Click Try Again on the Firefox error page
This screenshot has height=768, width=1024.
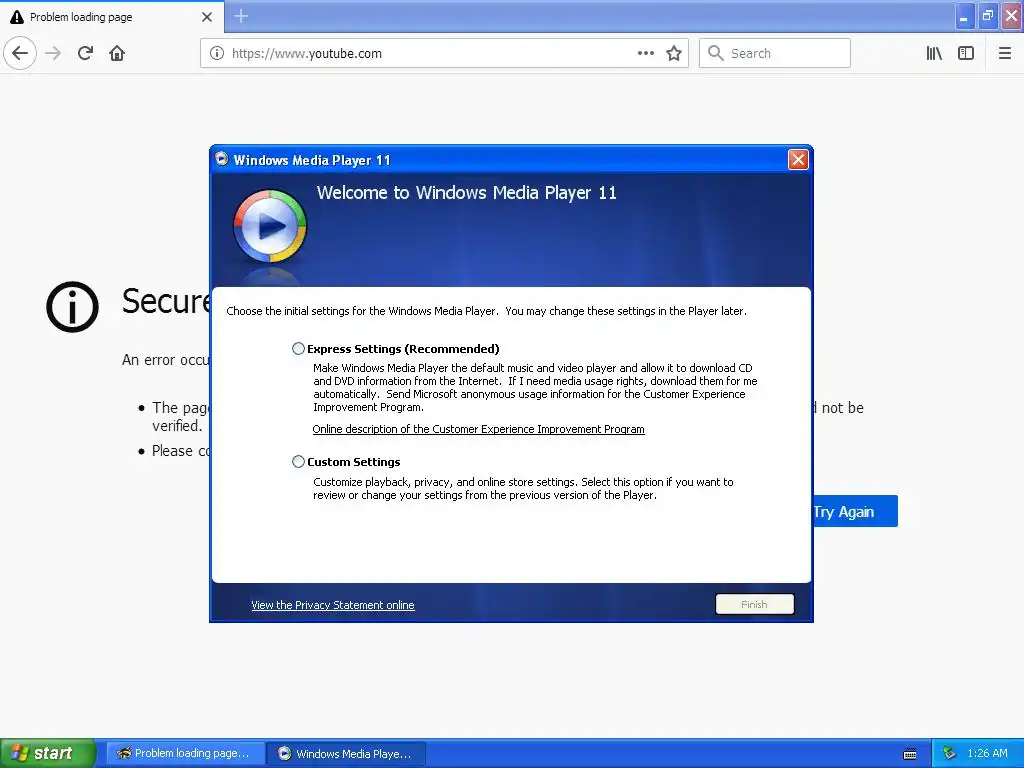(x=855, y=511)
